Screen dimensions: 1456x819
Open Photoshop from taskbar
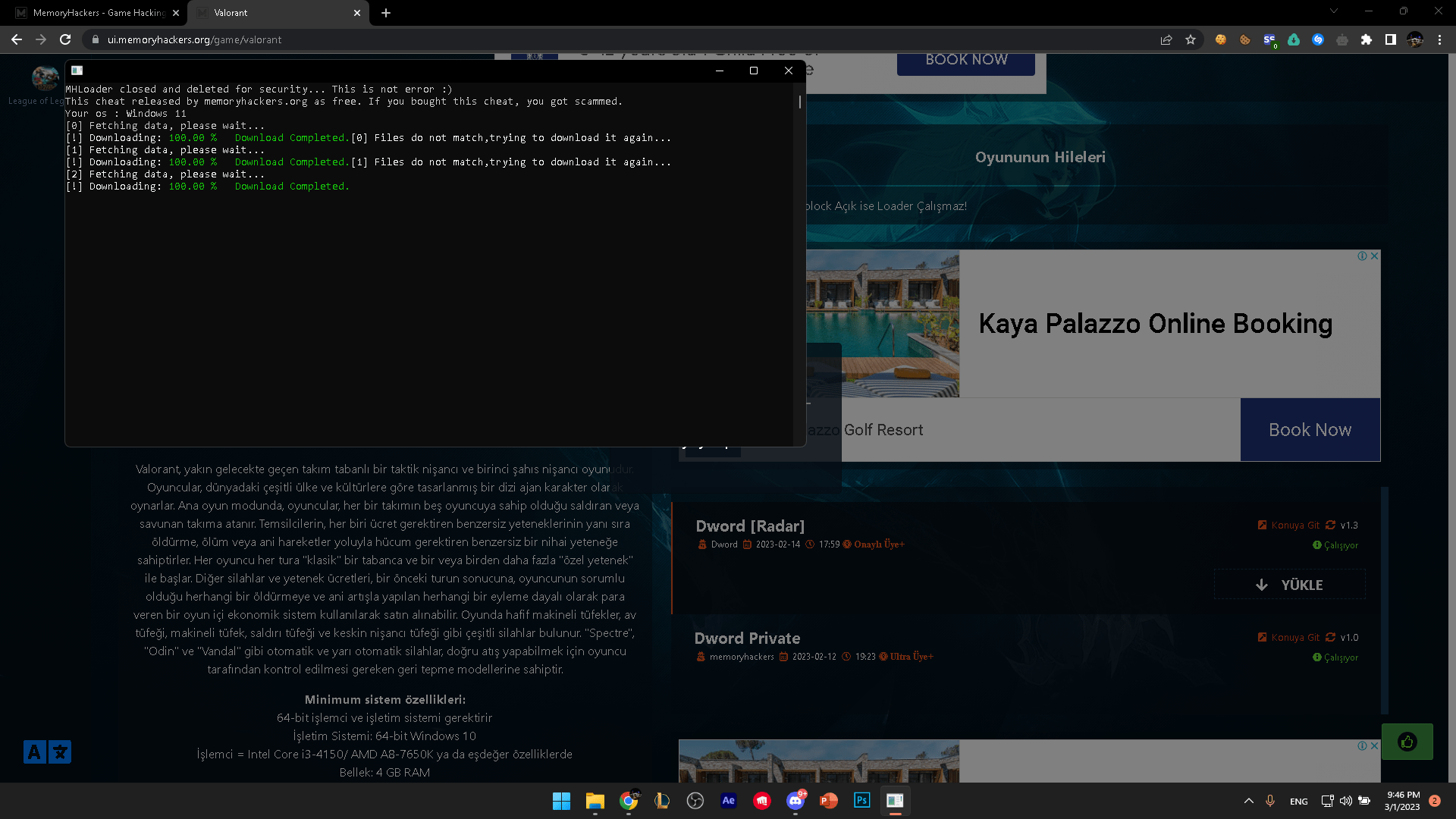pyautogui.click(x=862, y=801)
